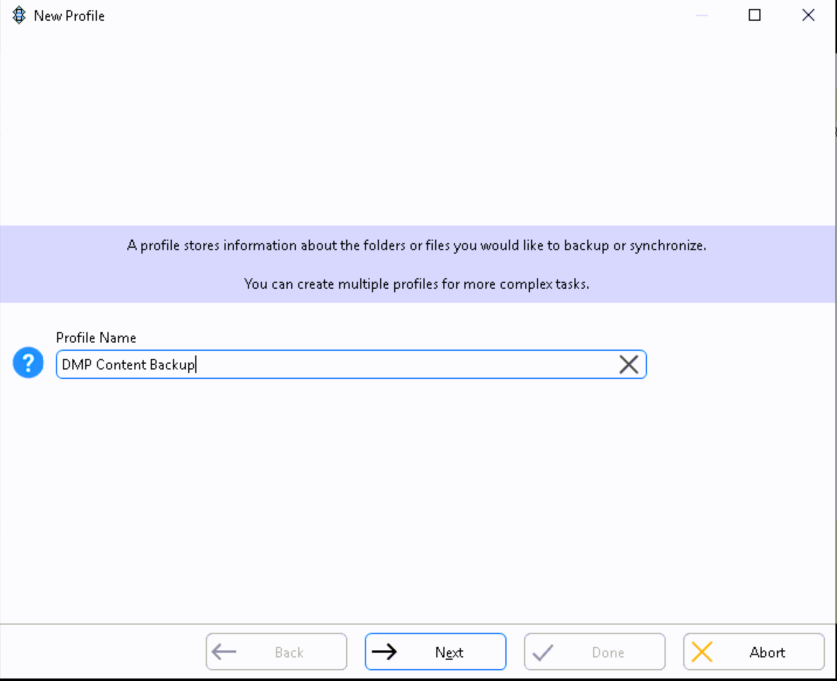Viewport: 837px width, 681px height.
Task: Click the 'DMP Content Backup' text
Action: pos(128,365)
